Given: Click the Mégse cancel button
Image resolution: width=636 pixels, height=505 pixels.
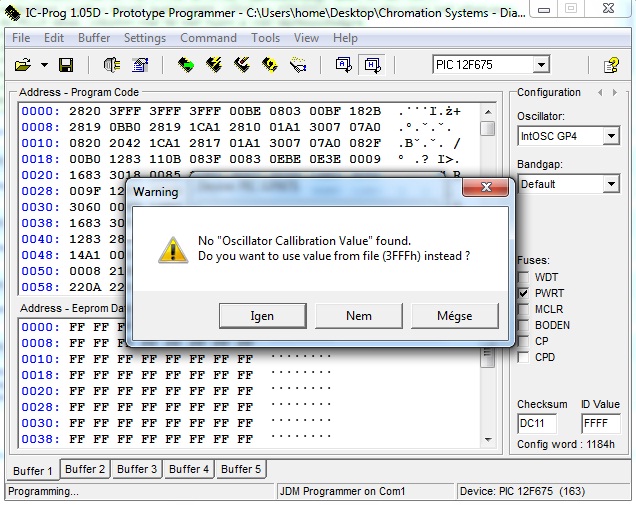Looking at the screenshot, I should click(455, 316).
